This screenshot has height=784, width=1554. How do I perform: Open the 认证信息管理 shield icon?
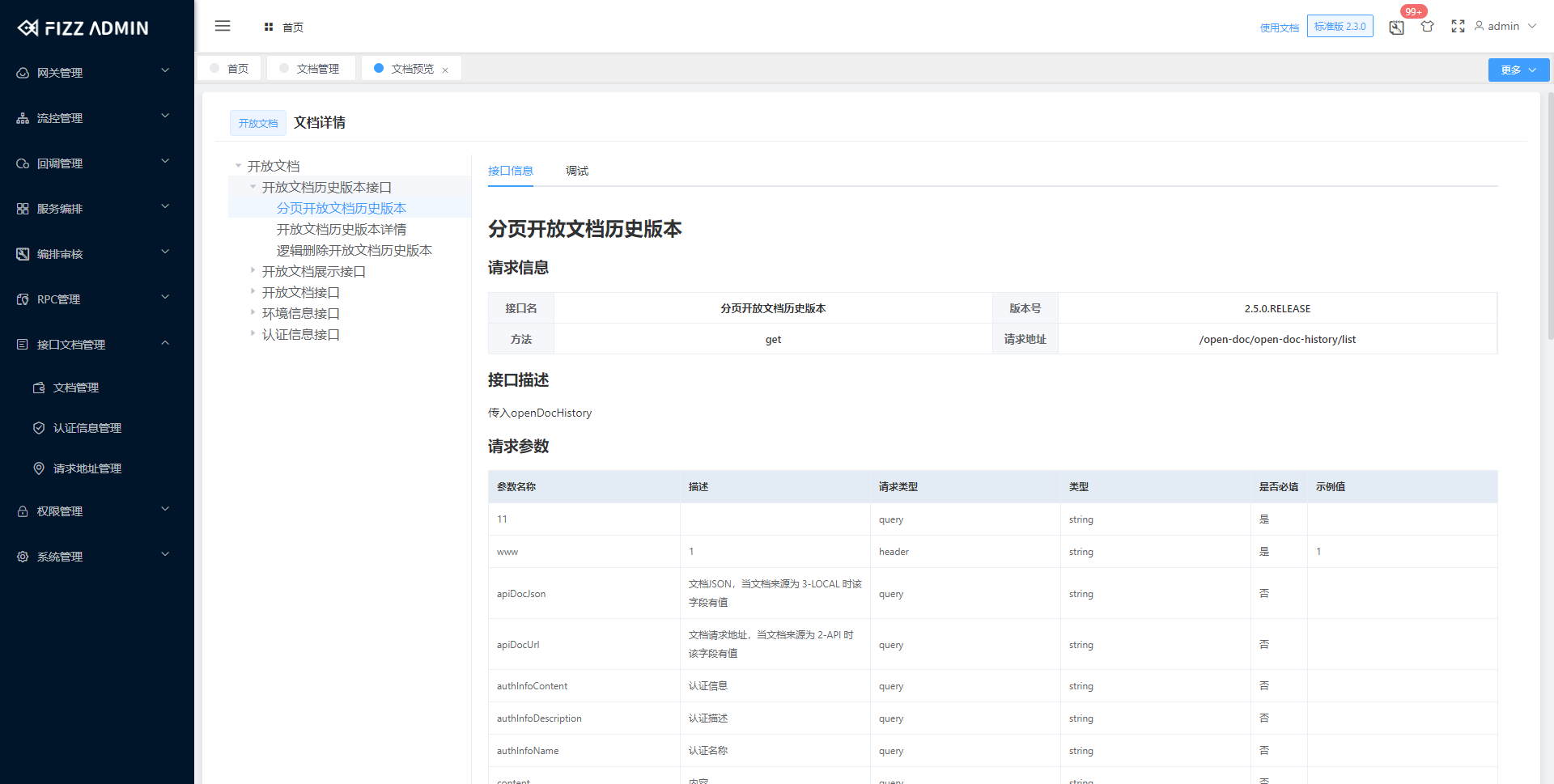point(38,428)
